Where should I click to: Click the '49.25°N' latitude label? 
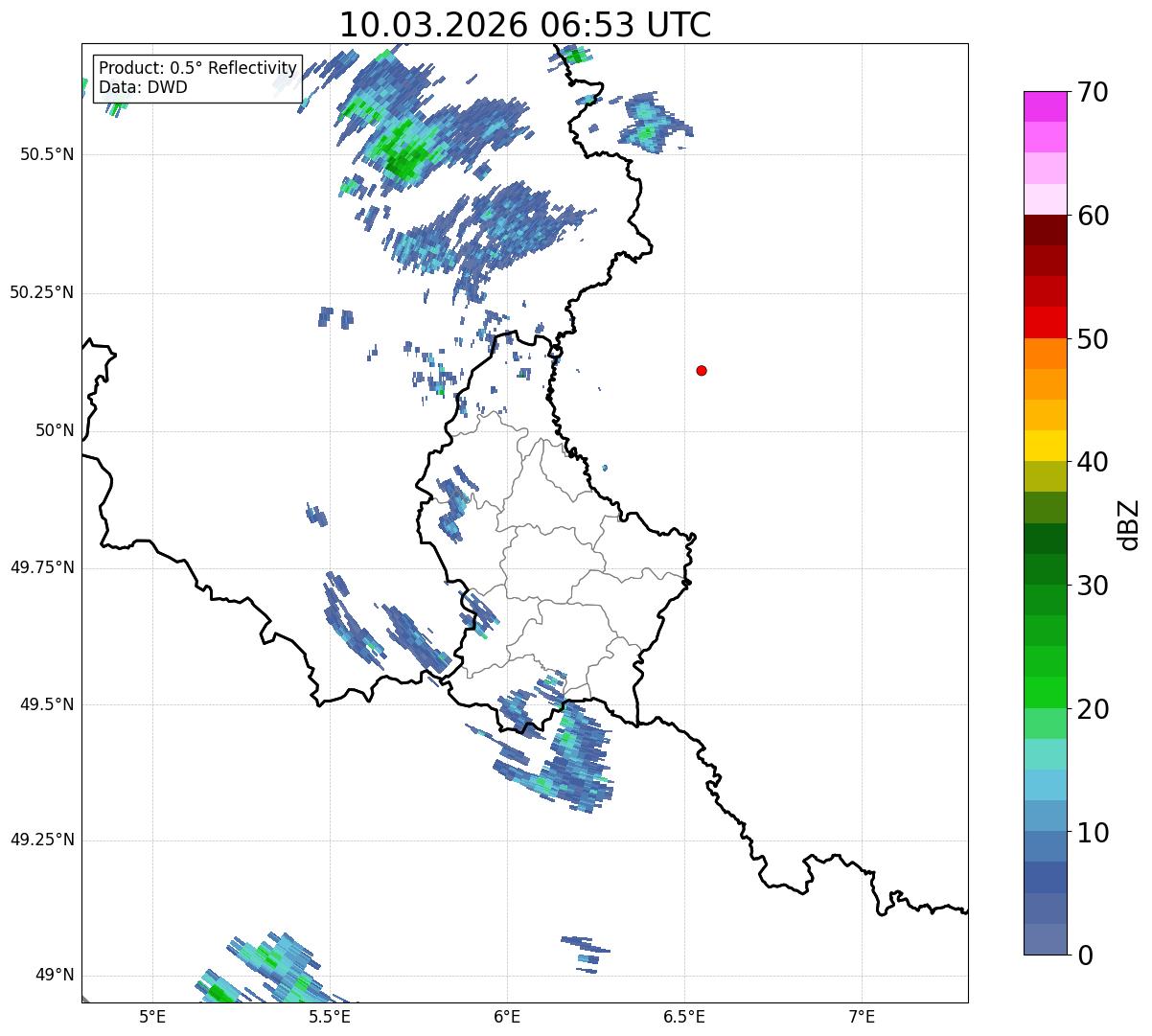pos(41,840)
